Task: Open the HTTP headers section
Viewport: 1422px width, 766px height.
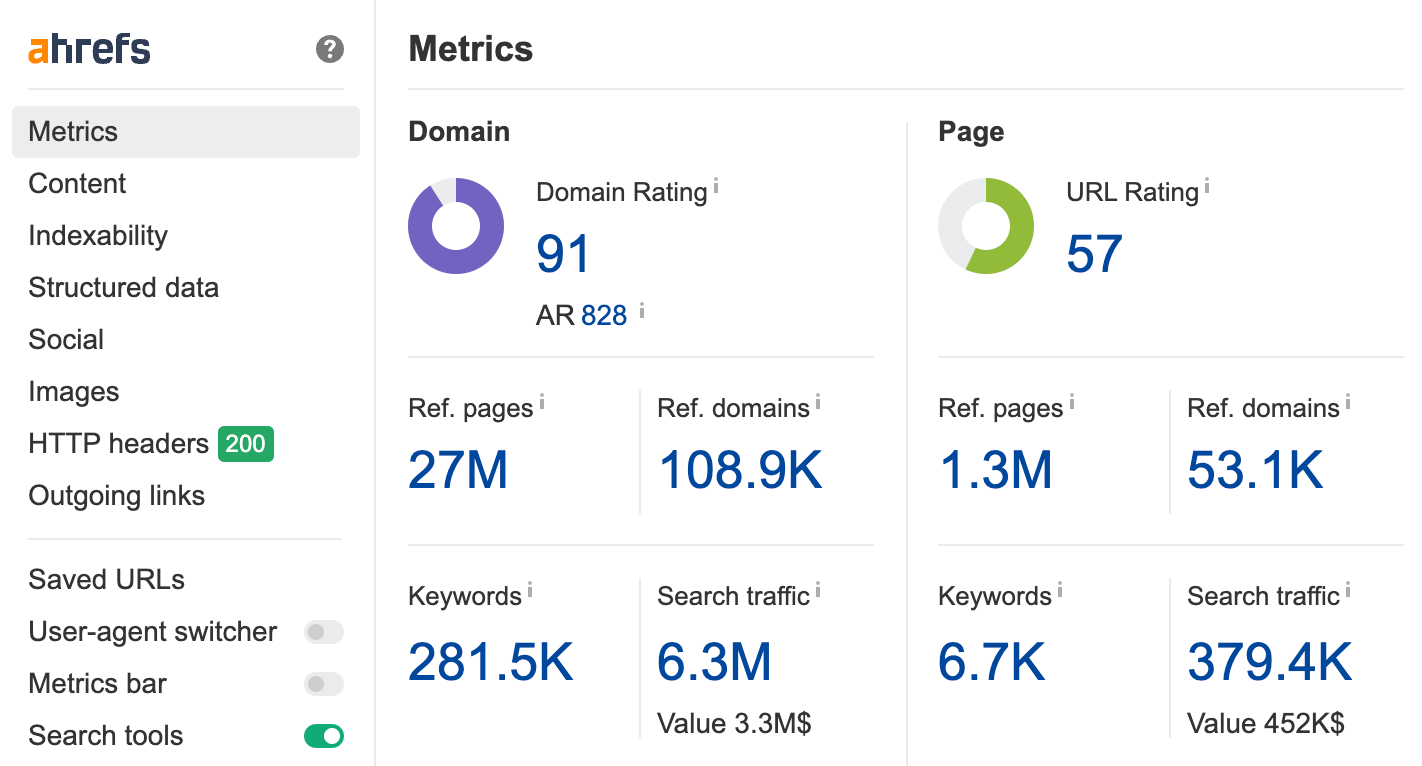Action: 118,444
